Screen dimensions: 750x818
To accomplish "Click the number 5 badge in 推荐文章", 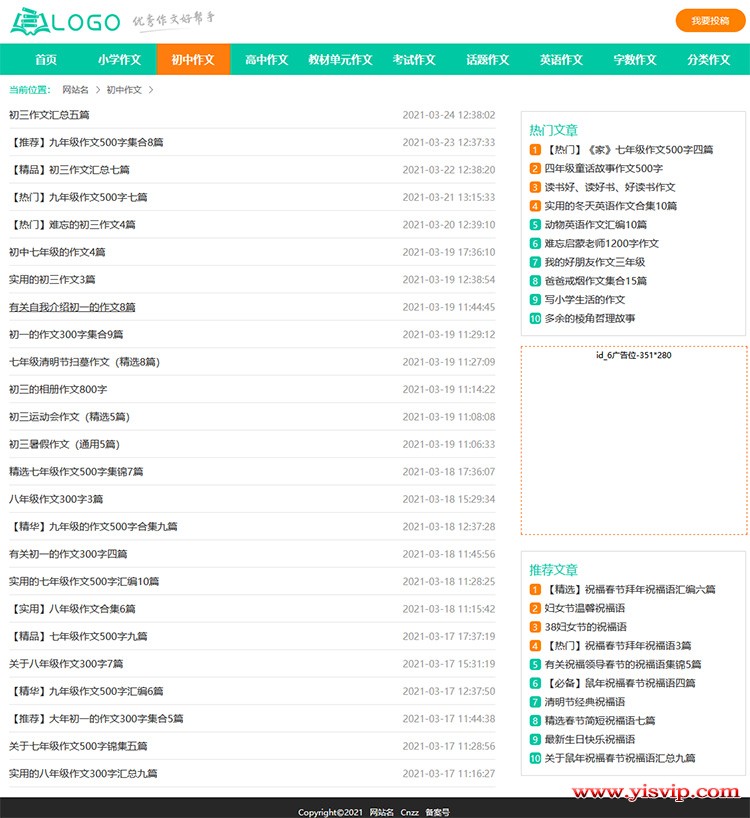I will coord(535,664).
